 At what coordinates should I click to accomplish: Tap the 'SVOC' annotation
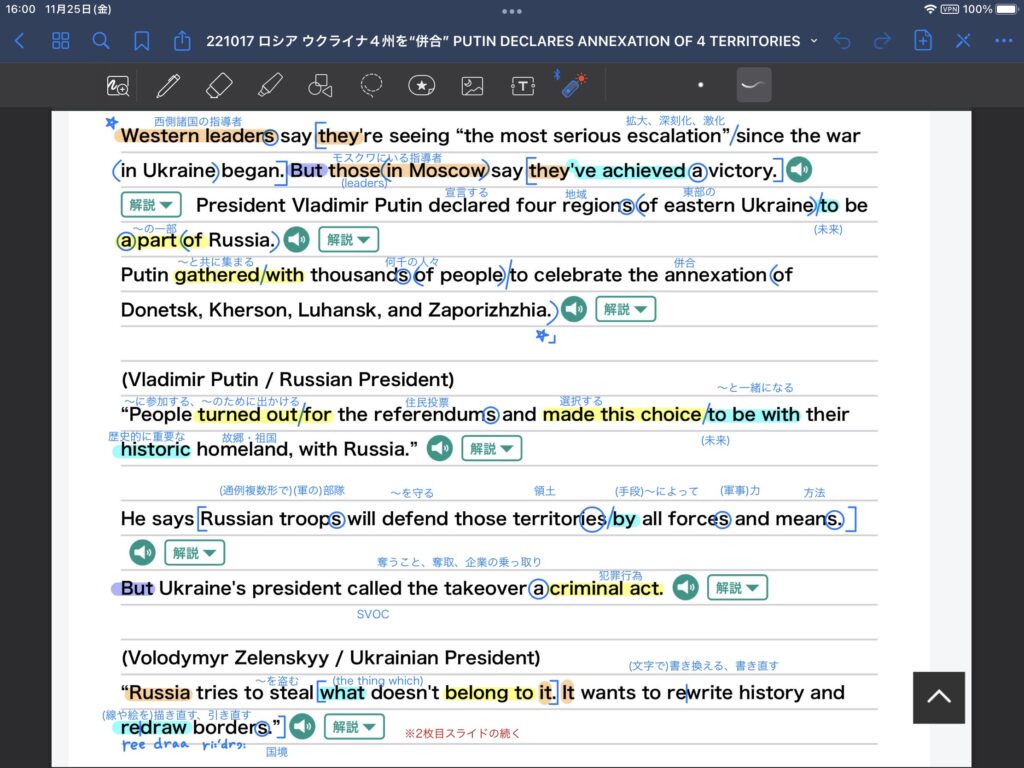tap(373, 614)
